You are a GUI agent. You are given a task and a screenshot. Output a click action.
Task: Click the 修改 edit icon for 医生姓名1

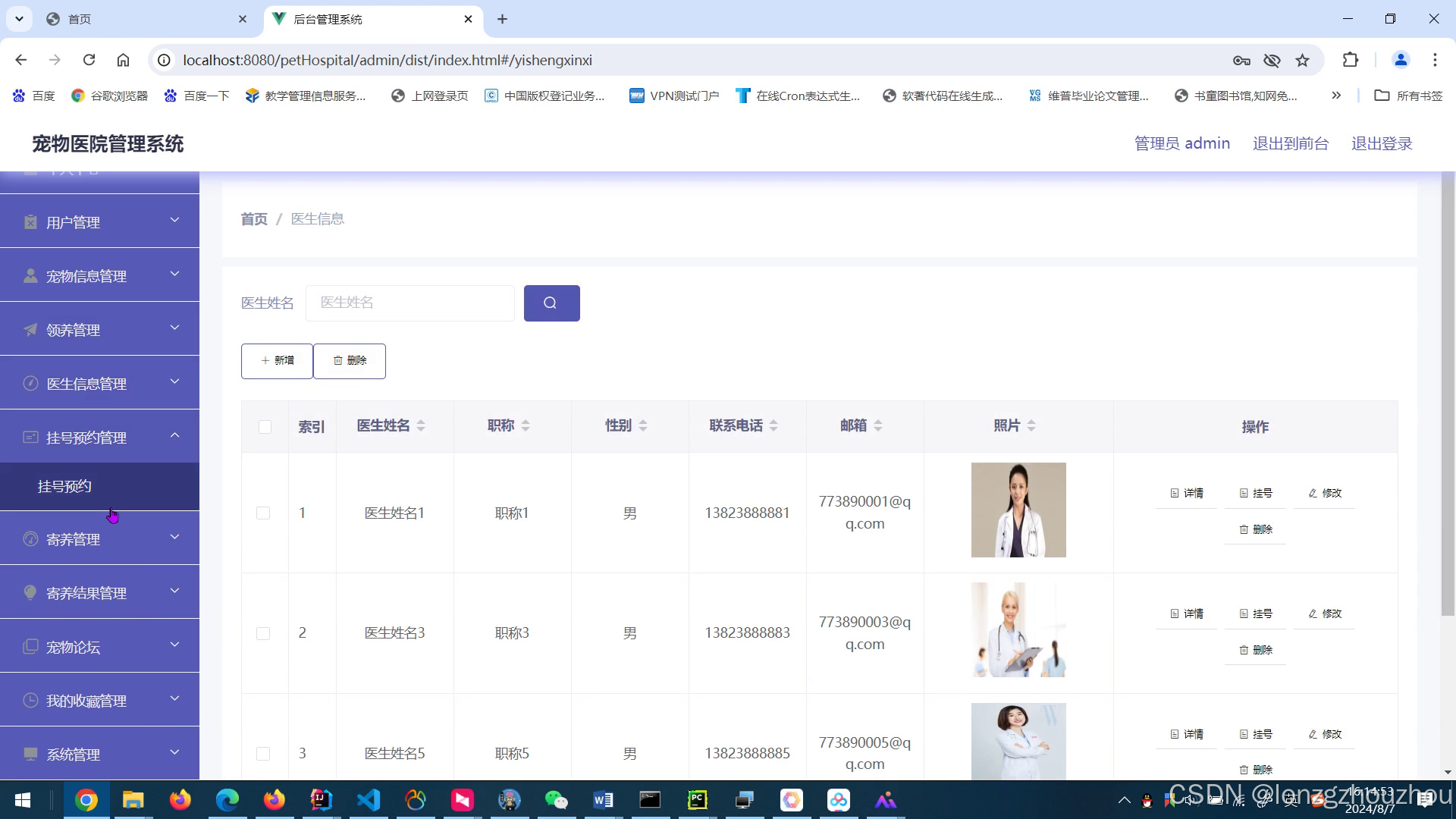1313,493
